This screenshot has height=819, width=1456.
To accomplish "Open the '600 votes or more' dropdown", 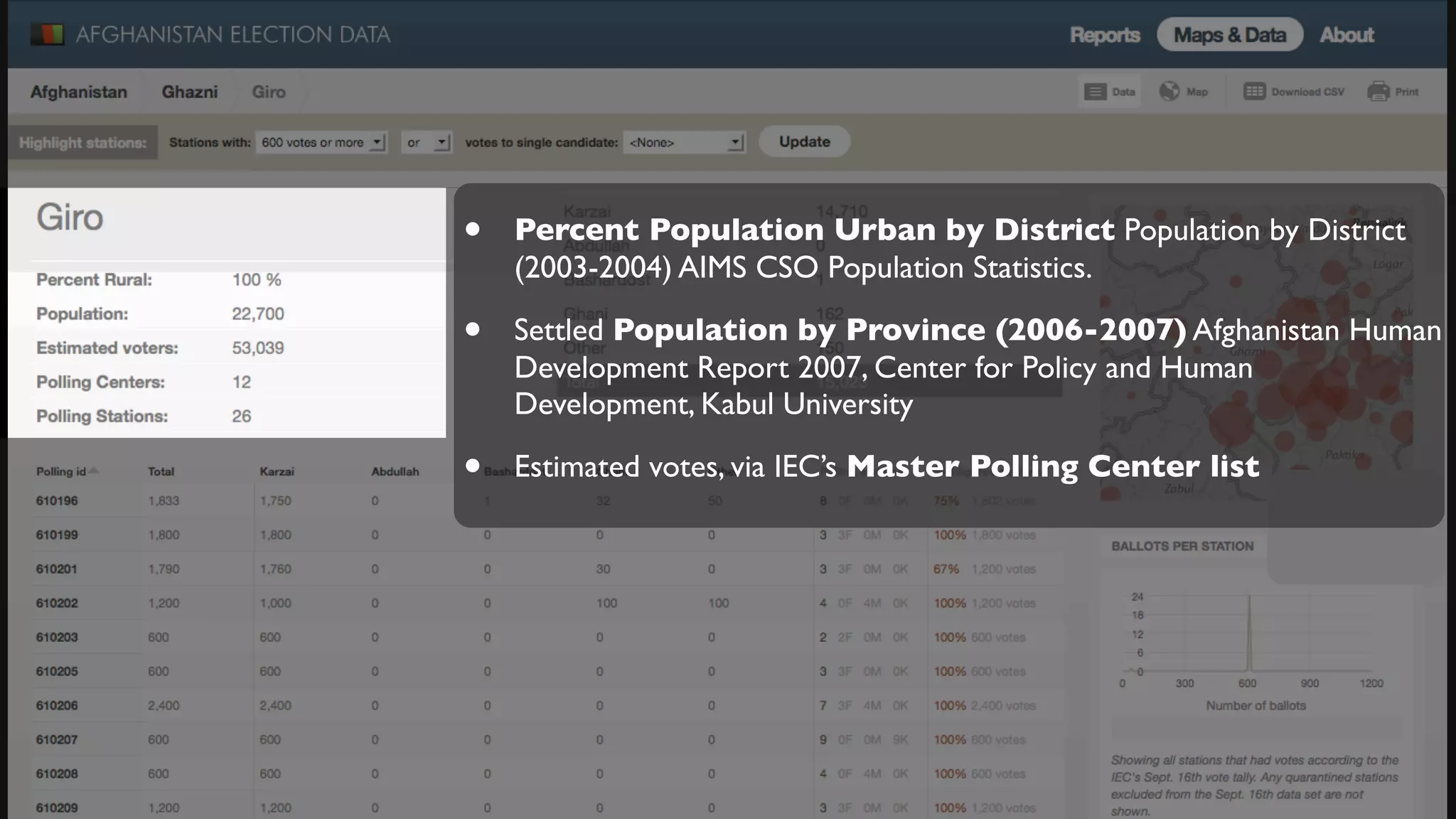I will click(321, 142).
